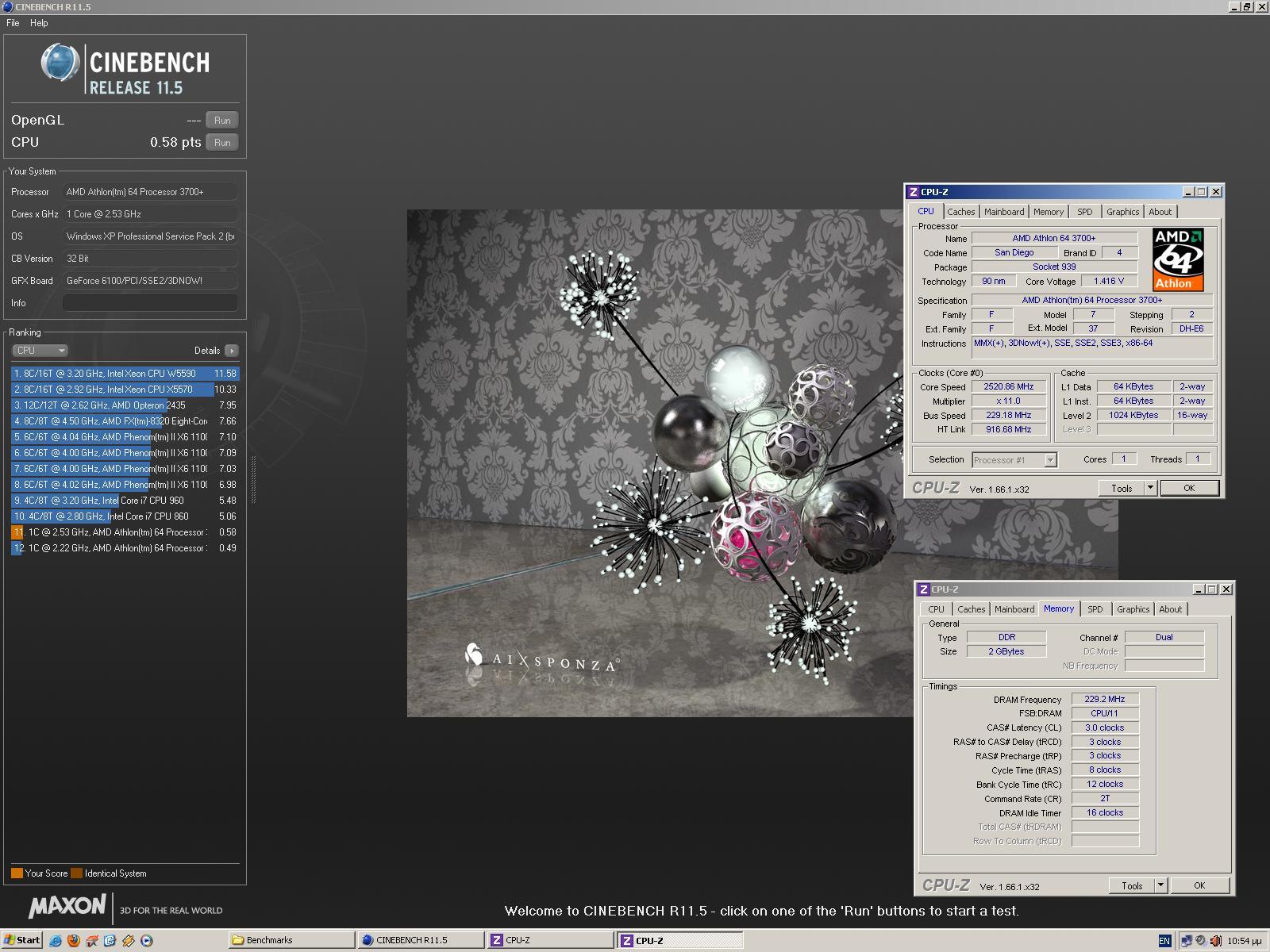
Task: Open About tab in upper CPU-Z window
Action: 1160,212
